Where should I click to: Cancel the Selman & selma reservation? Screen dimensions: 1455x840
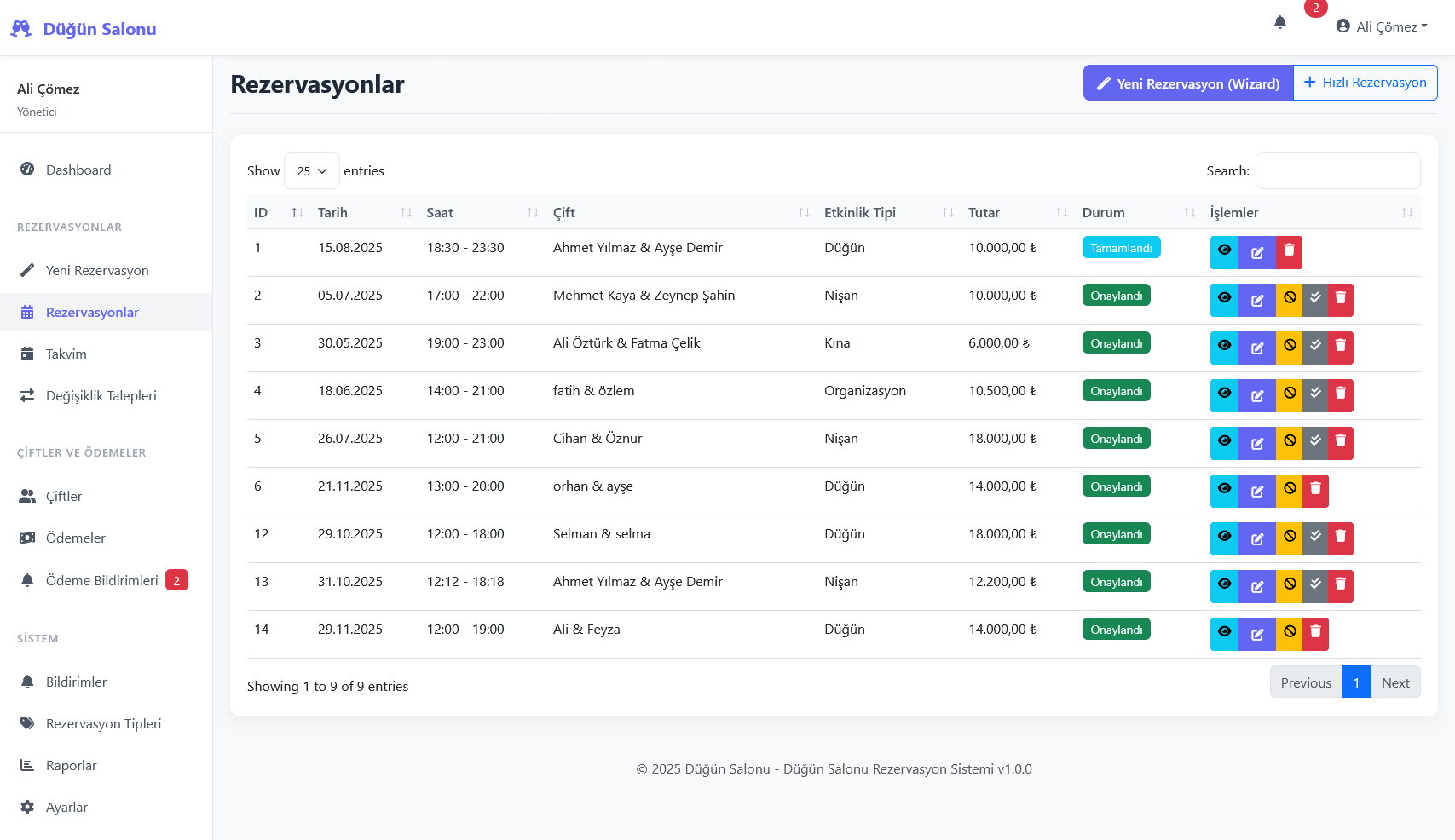tap(1290, 538)
